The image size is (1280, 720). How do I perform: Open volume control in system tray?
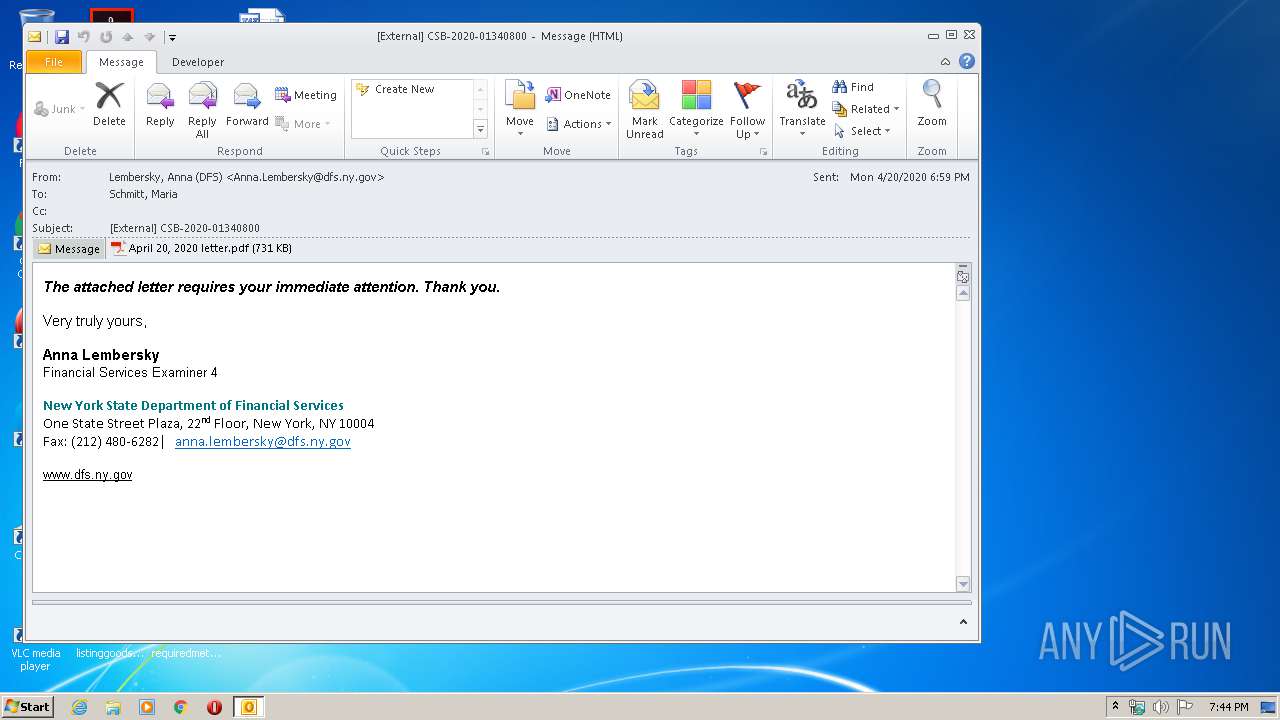coord(1160,707)
